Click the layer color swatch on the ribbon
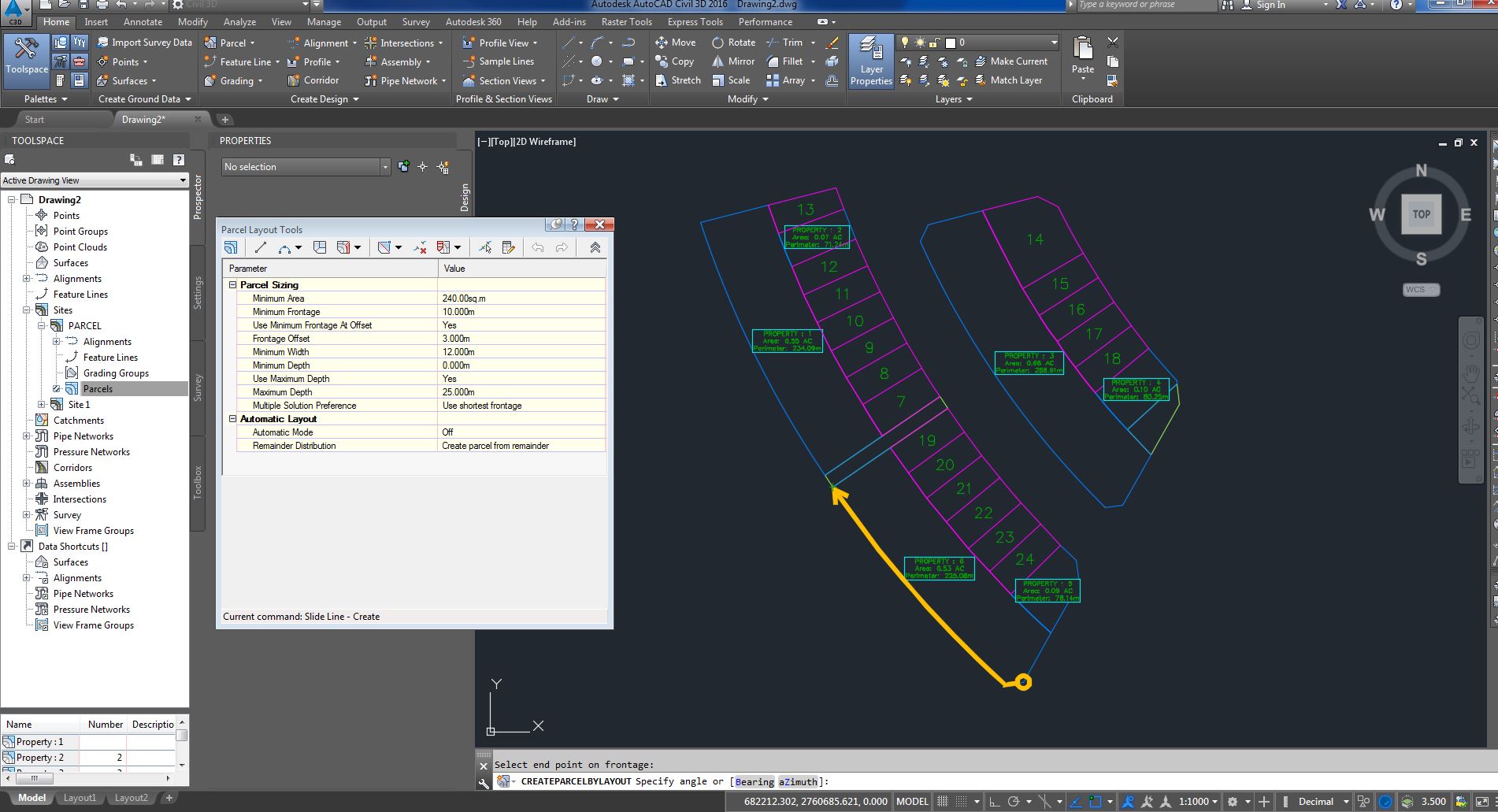Viewport: 1498px width, 812px height. (x=950, y=43)
